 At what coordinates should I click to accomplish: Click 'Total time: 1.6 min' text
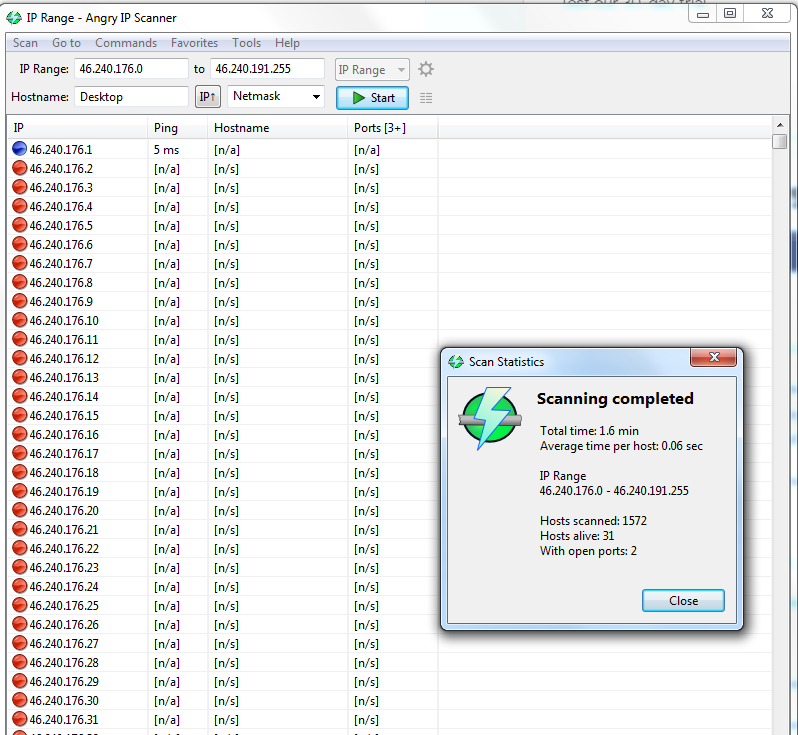pos(589,431)
